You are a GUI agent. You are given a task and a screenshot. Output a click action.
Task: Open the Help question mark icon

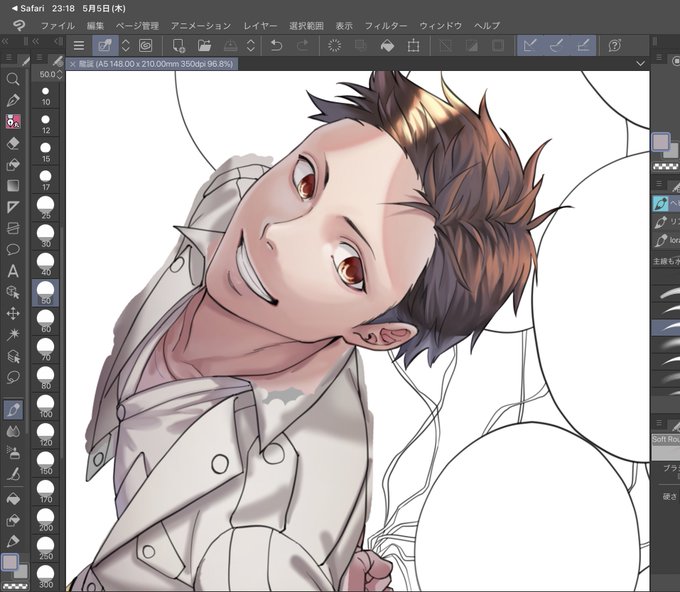click(x=615, y=46)
